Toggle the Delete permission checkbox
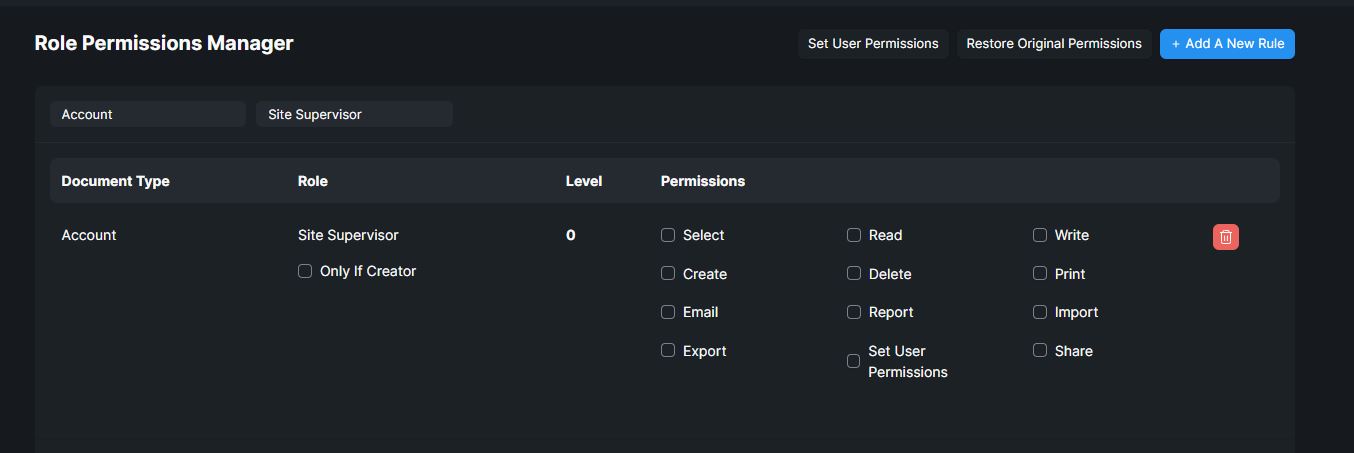Image resolution: width=1354 pixels, height=453 pixels. click(x=854, y=273)
